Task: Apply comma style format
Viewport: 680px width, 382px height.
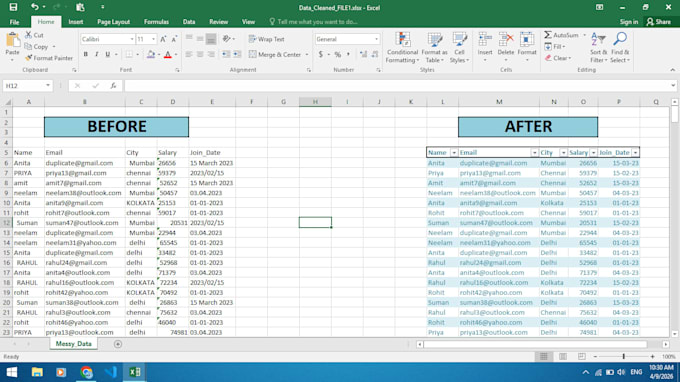Action: point(348,55)
